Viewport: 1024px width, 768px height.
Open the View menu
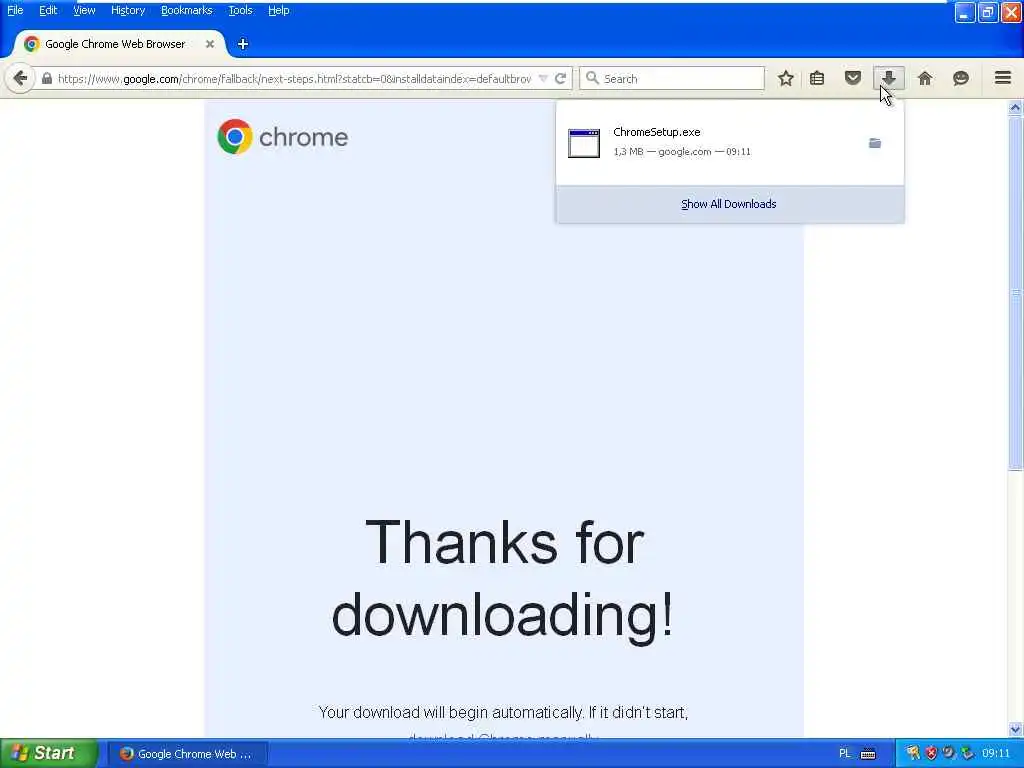(84, 10)
